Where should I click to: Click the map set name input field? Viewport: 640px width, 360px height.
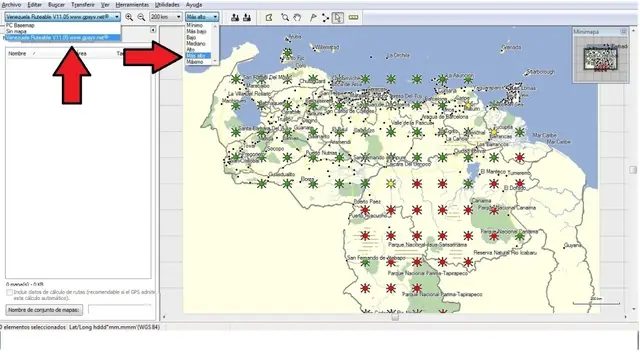pyautogui.click(x=120, y=310)
